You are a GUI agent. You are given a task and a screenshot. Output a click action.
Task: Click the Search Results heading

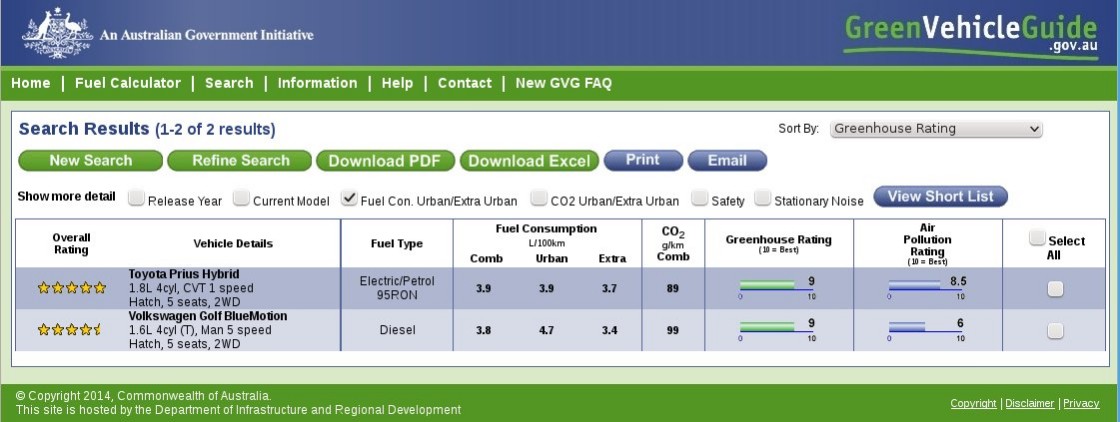(146, 129)
